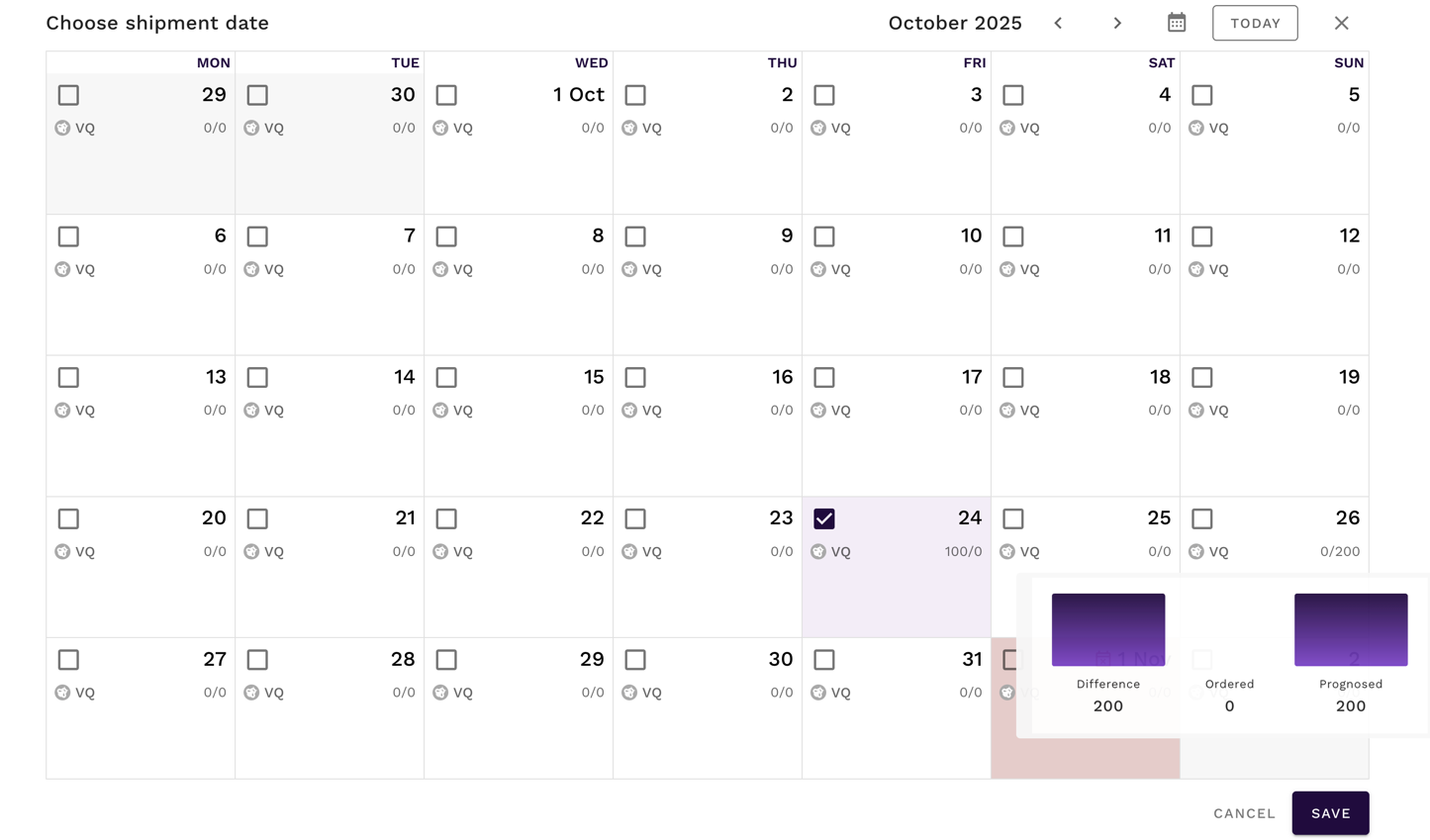This screenshot has width=1430, height=840.
Task: Click the purple Prognosed bar
Action: click(x=1350, y=629)
